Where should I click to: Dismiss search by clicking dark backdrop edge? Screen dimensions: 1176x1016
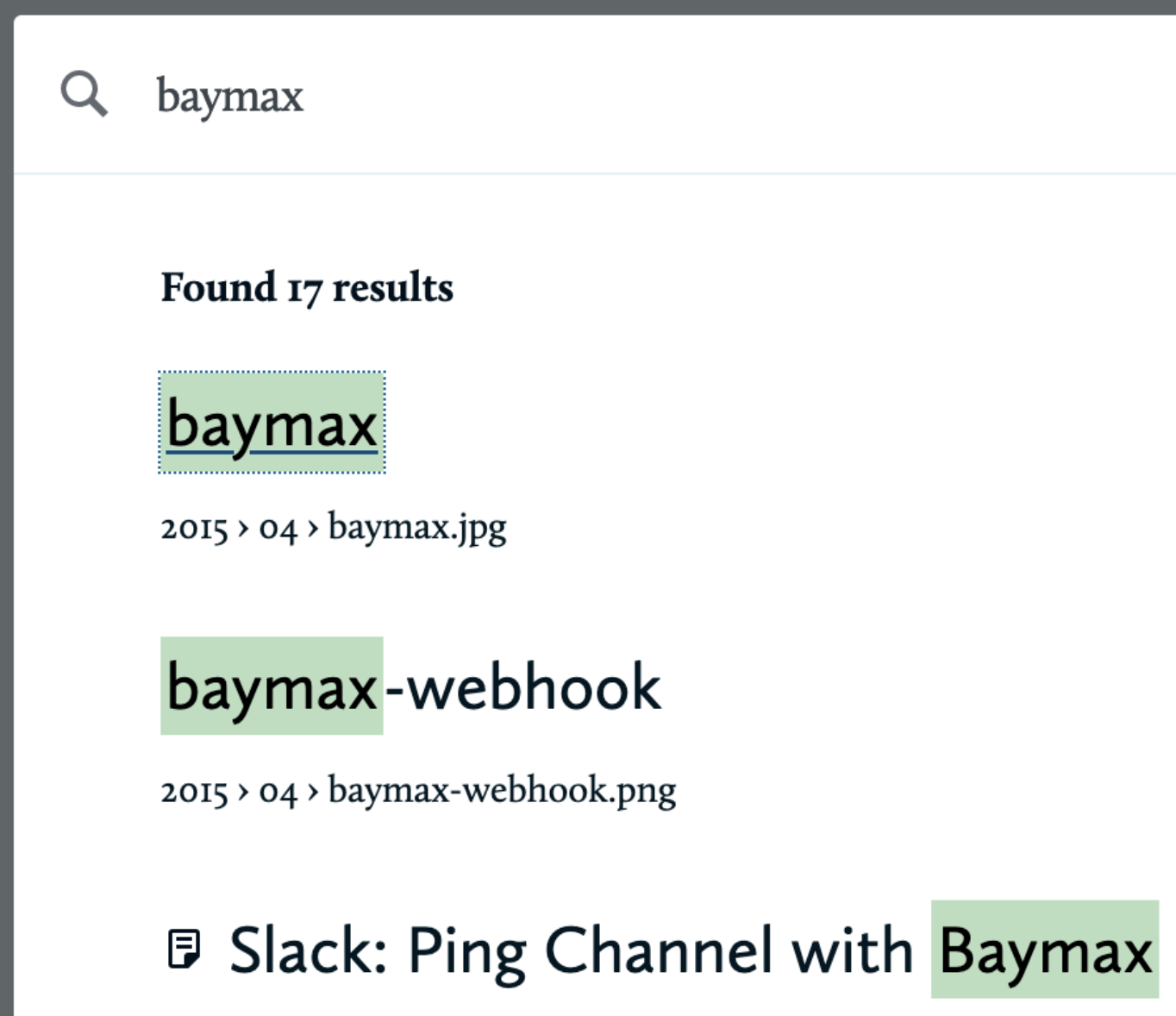(x=6, y=517)
